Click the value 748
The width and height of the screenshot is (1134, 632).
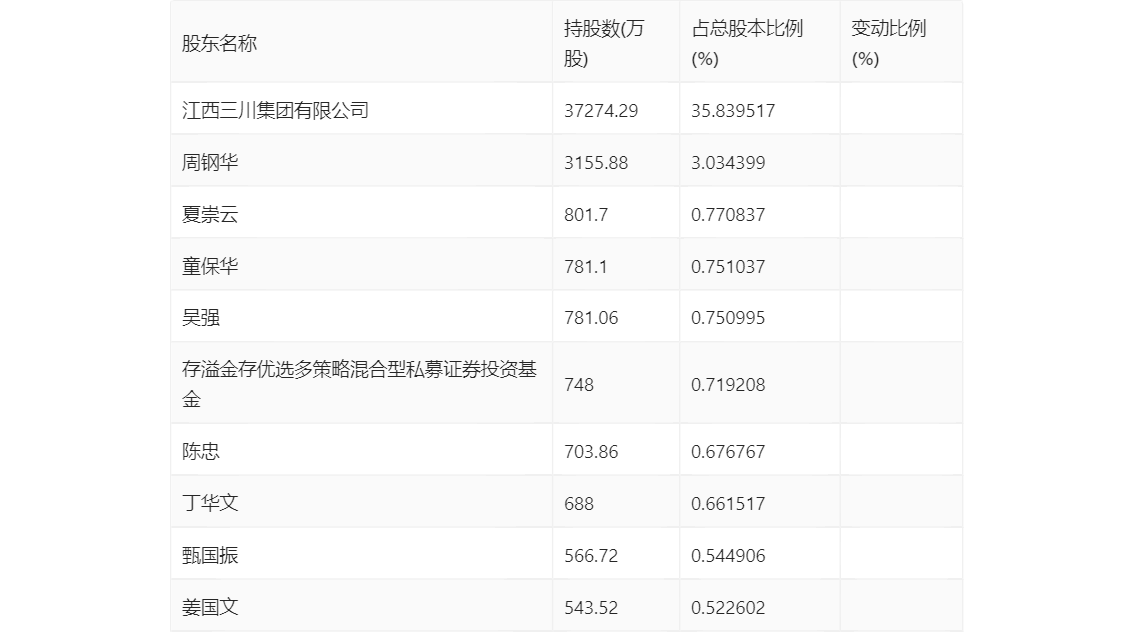click(579, 385)
